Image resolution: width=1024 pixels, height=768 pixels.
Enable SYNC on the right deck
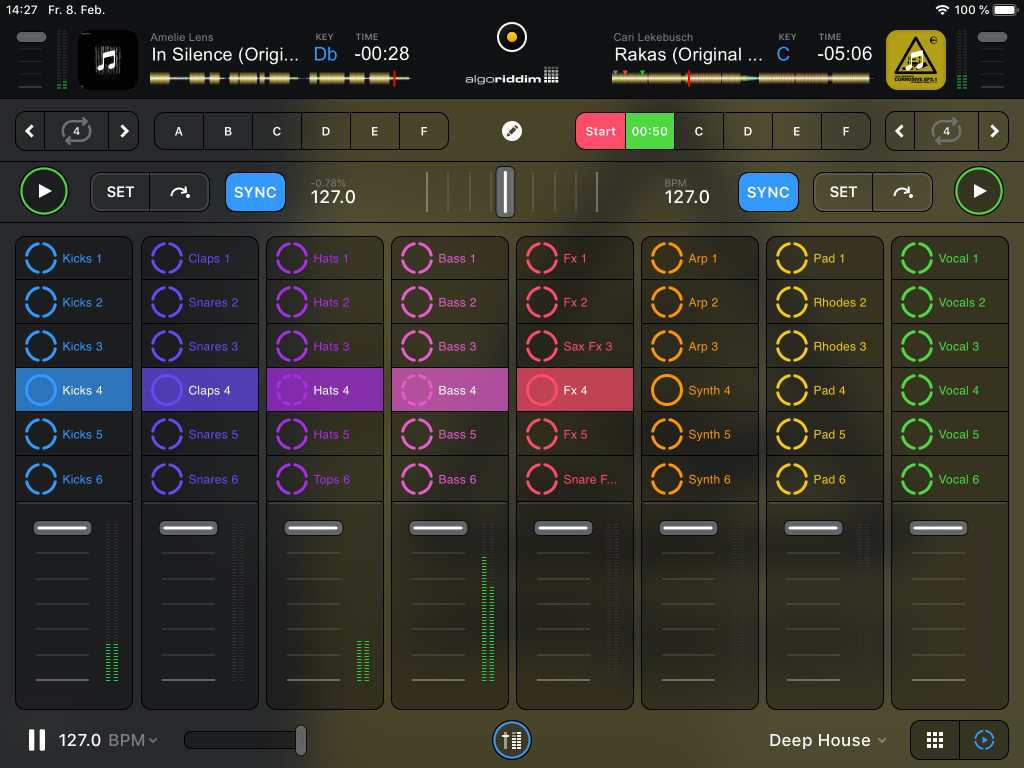pyautogui.click(x=768, y=191)
